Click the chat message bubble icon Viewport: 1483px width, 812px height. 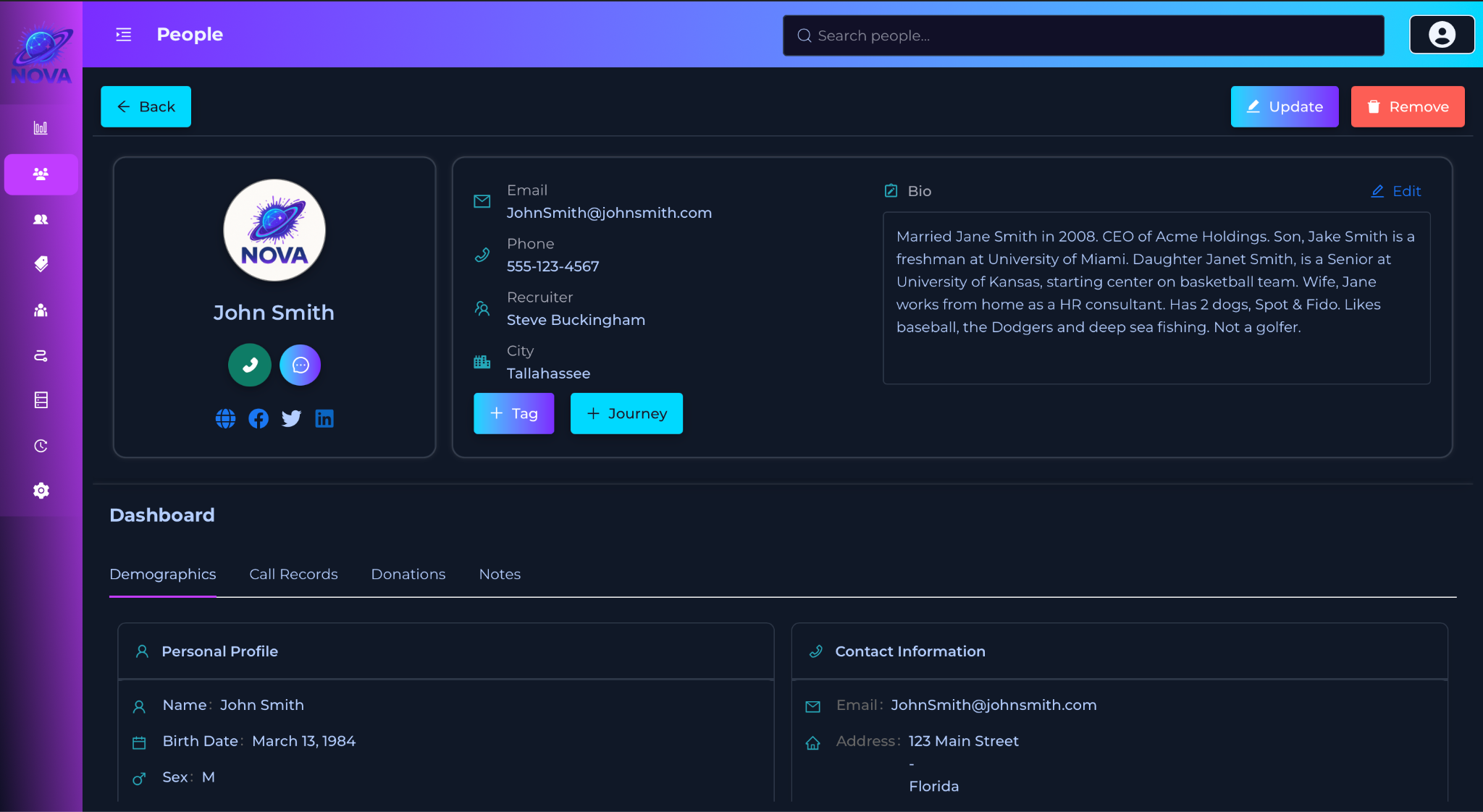(x=301, y=365)
